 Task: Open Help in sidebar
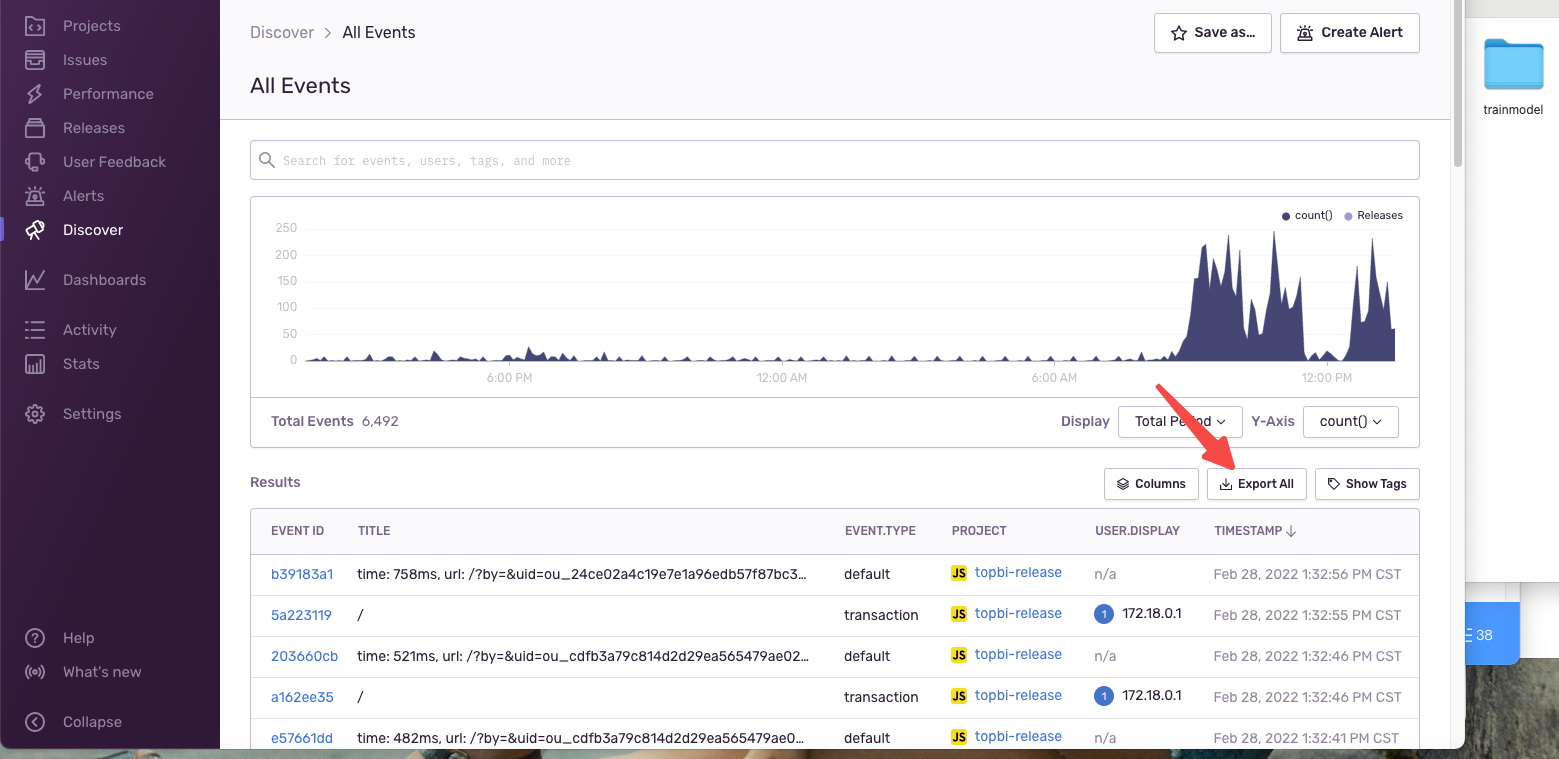pos(78,638)
